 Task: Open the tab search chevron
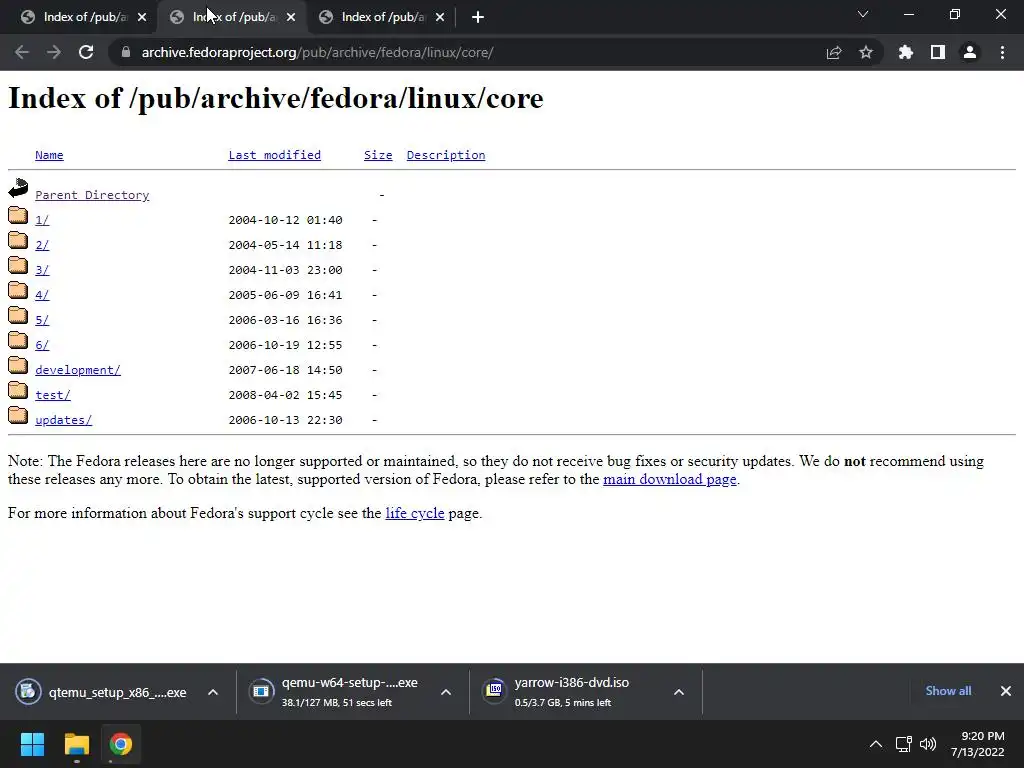click(863, 14)
